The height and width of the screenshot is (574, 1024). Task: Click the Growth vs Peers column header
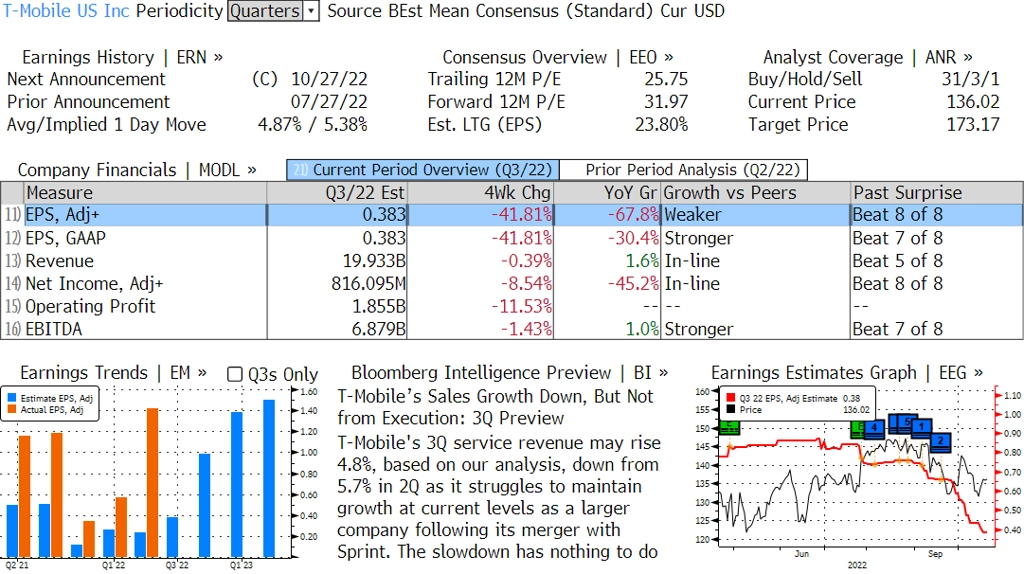(x=756, y=193)
